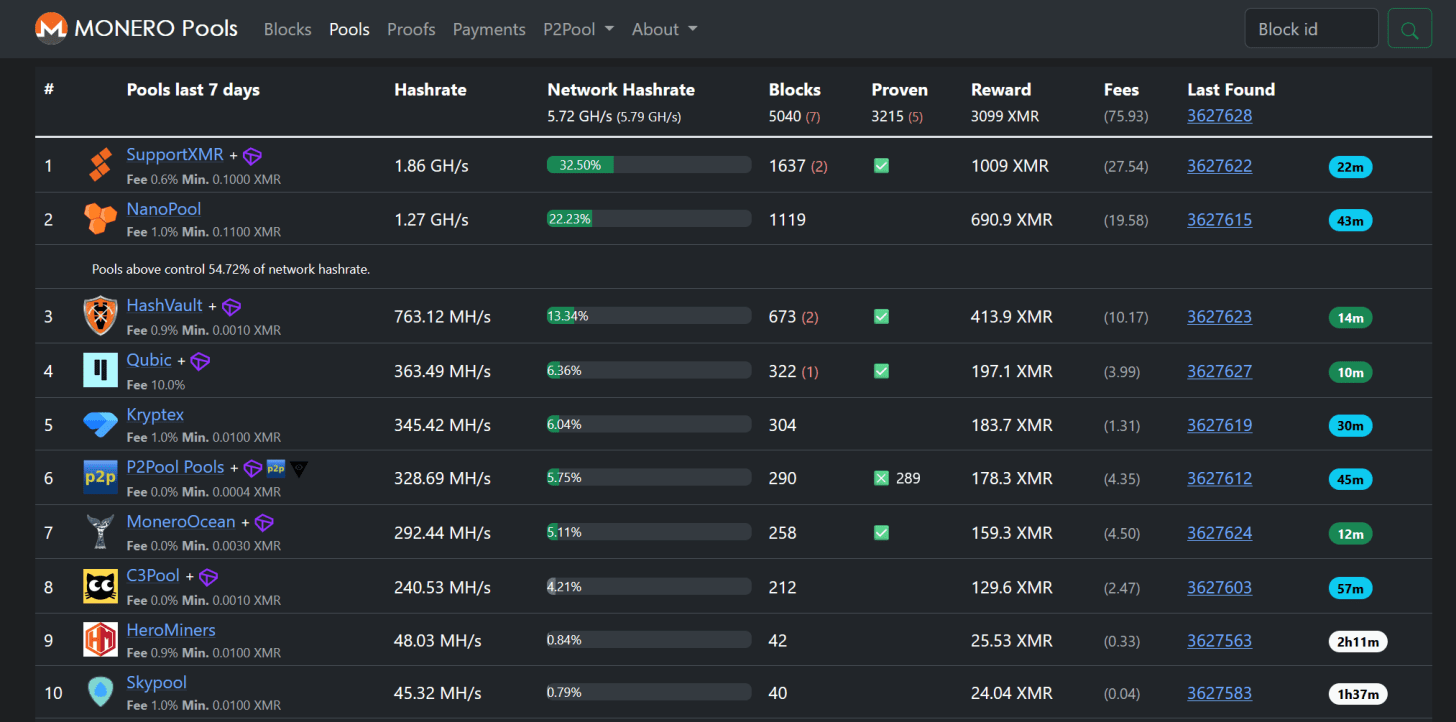The image size is (1456, 722).
Task: Click the Qubic pool logo icon
Action: pyautogui.click(x=101, y=370)
